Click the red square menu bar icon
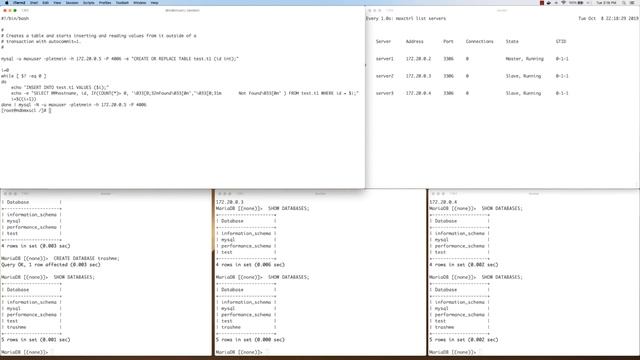The width and height of the screenshot is (640, 360). [x=542, y=2]
